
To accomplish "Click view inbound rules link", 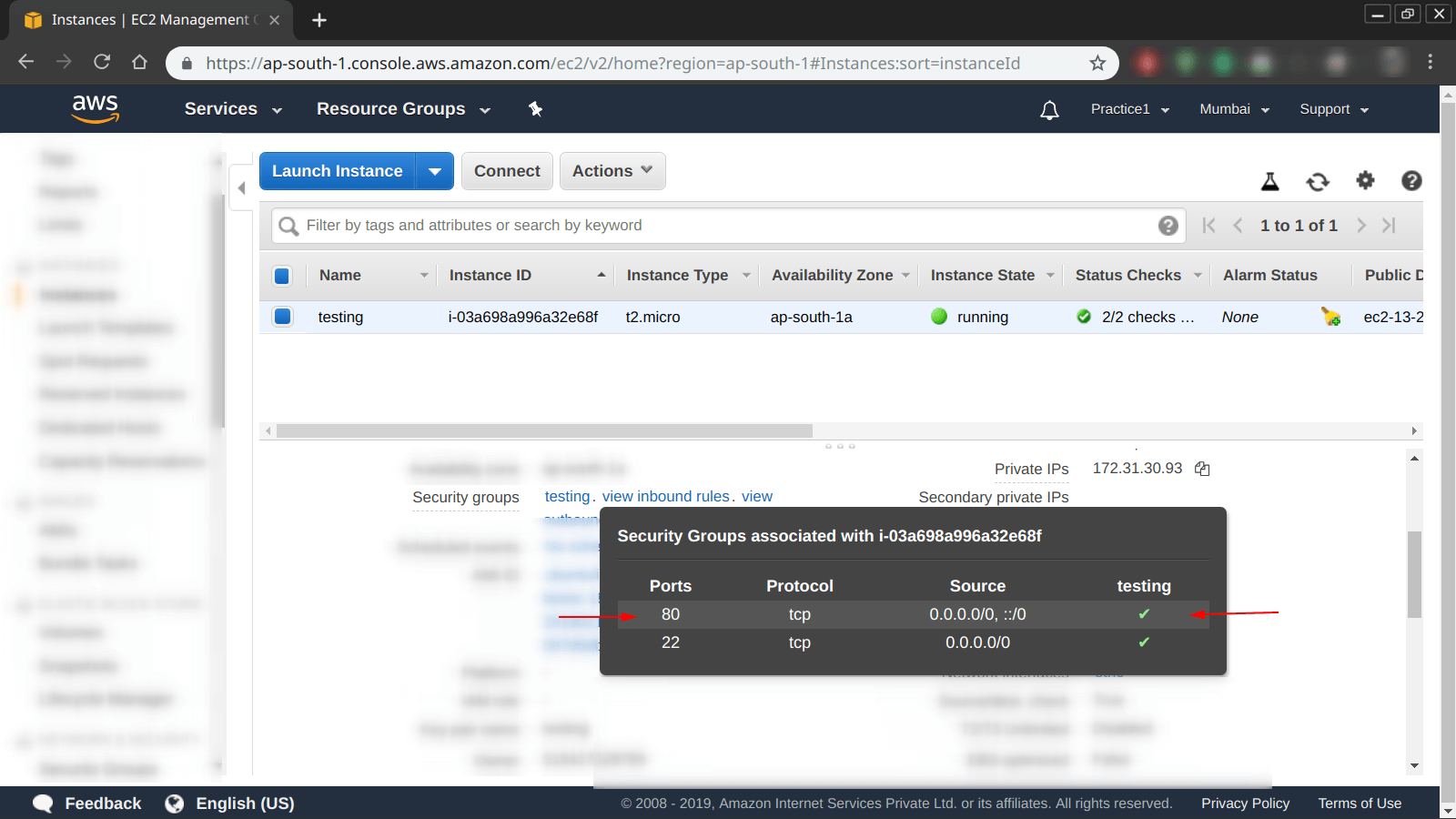I will point(666,496).
